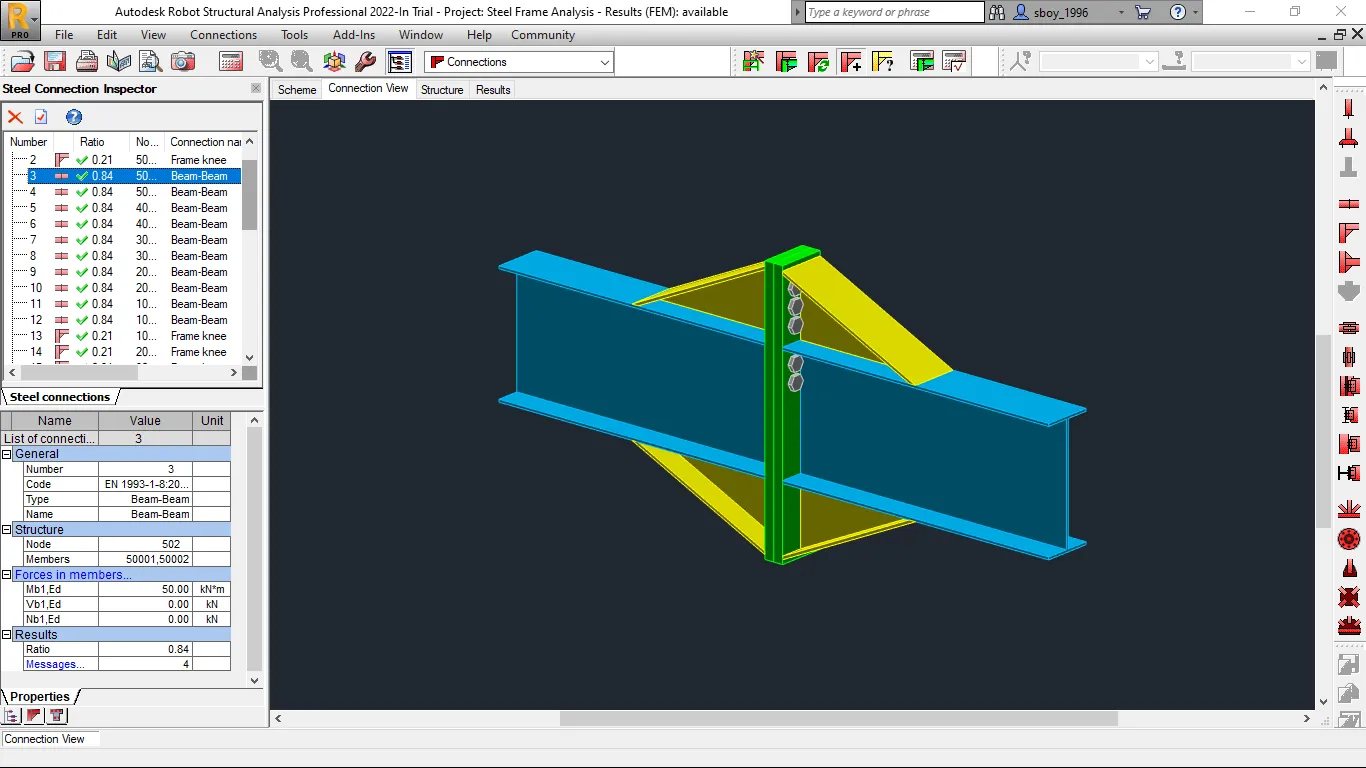Image resolution: width=1366 pixels, height=768 pixels.
Task: Click the connection icon with plus sign
Action: tap(851, 62)
